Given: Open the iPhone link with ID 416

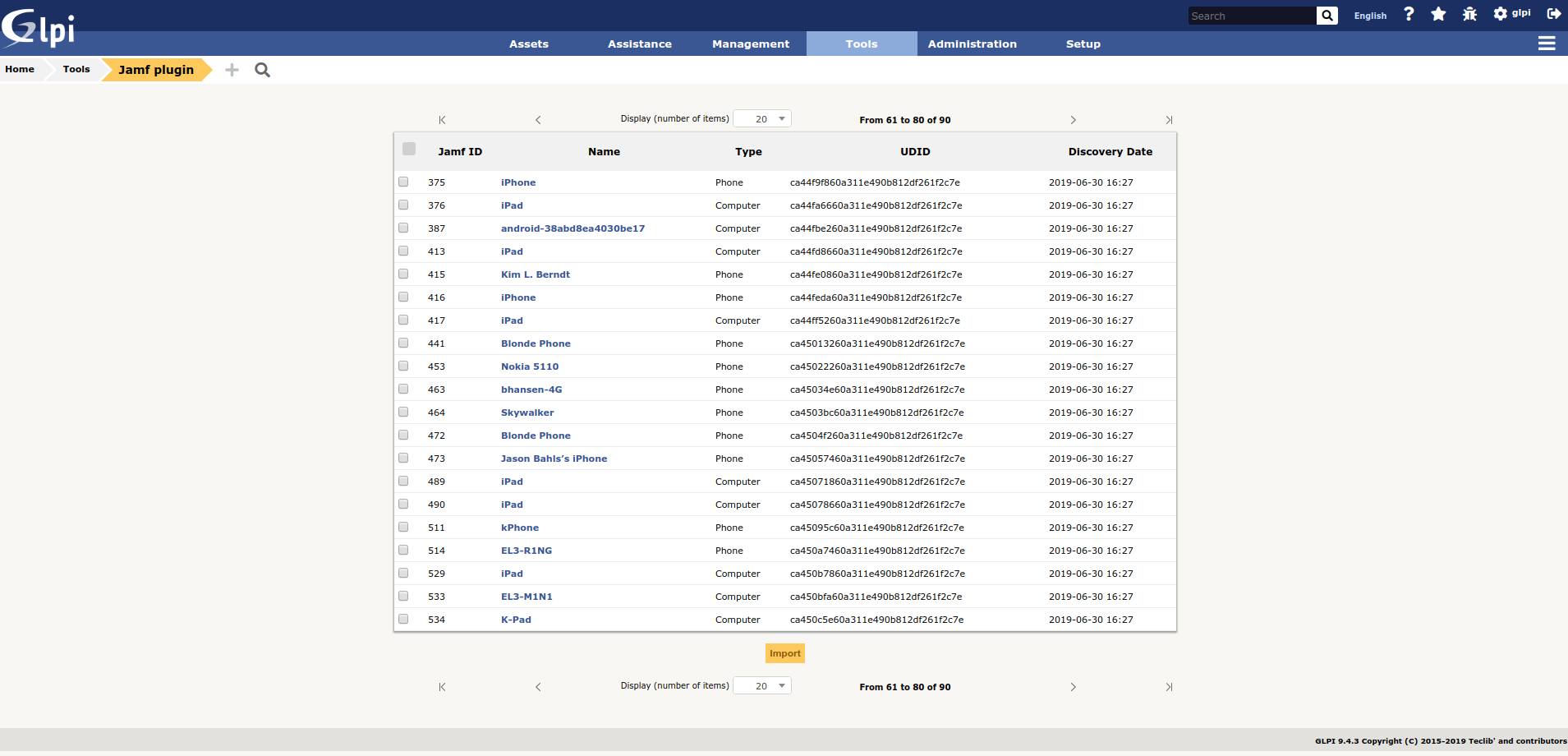Looking at the screenshot, I should coord(518,297).
